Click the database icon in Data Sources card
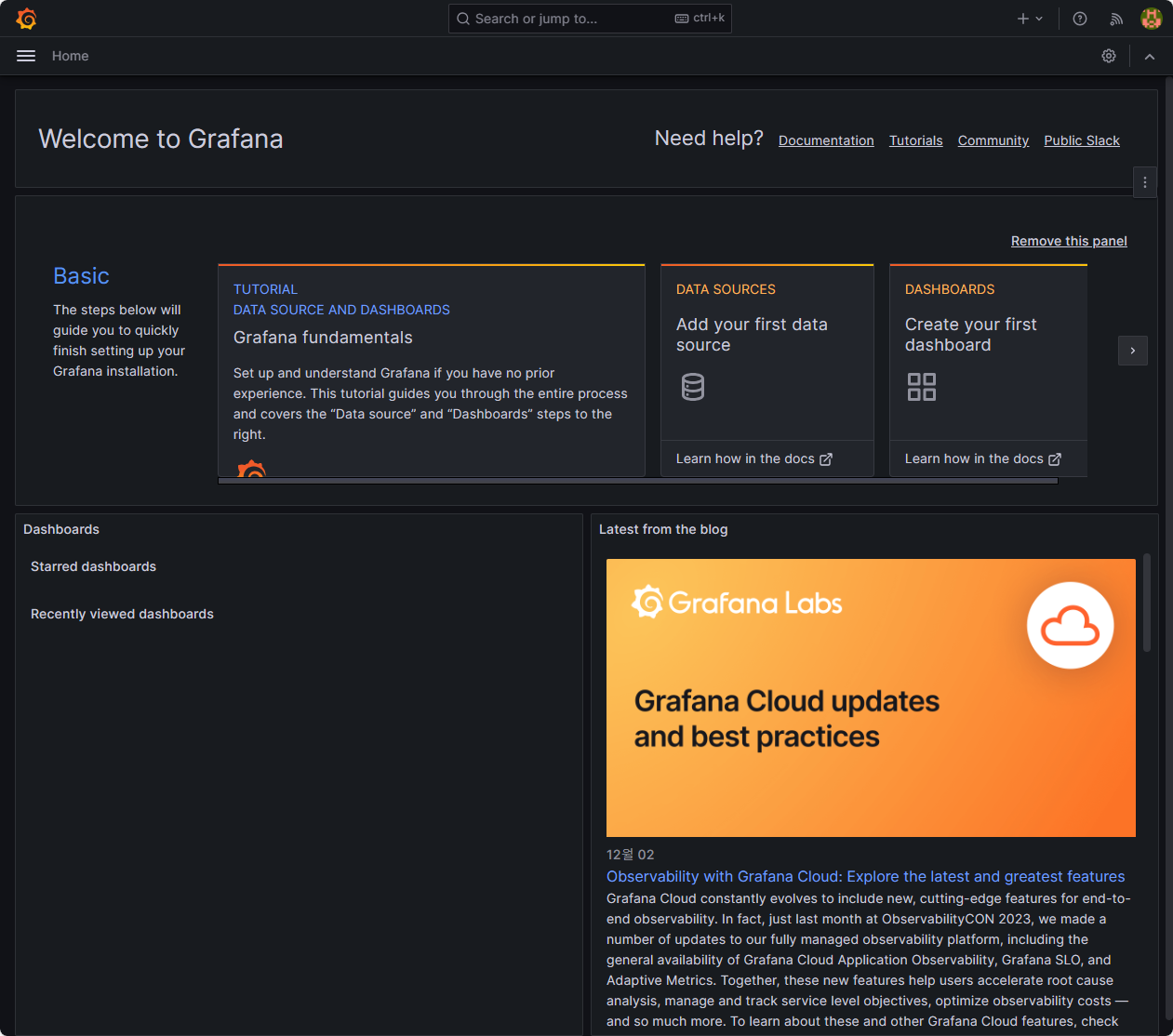 tap(693, 387)
